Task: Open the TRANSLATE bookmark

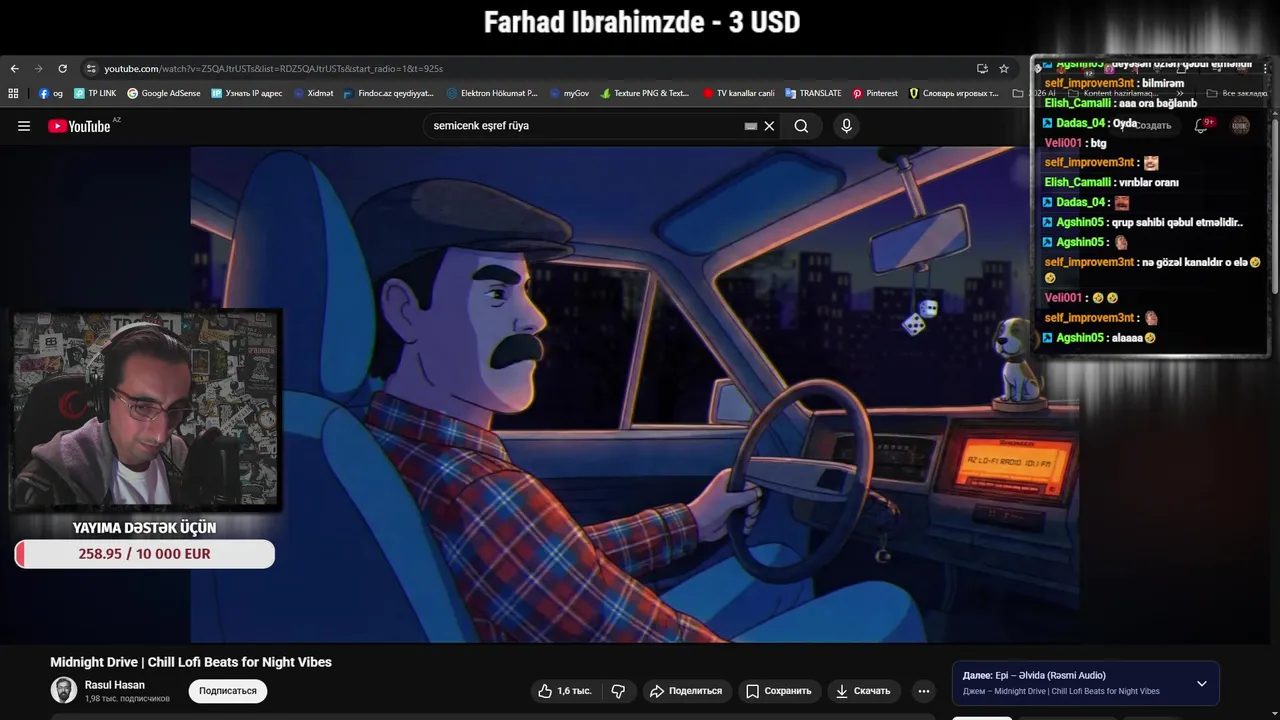Action: [x=813, y=93]
